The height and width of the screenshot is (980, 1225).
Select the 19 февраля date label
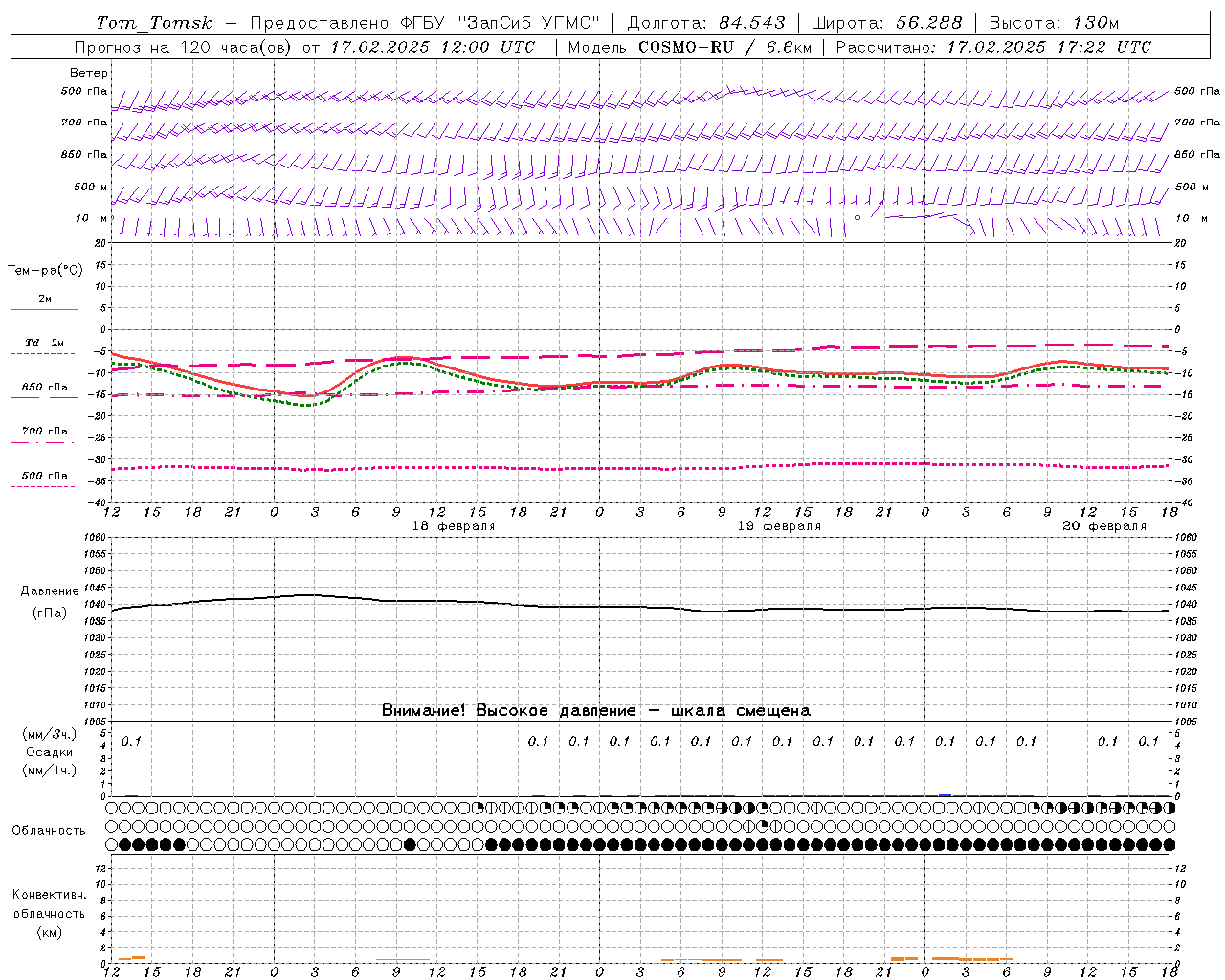point(779,526)
